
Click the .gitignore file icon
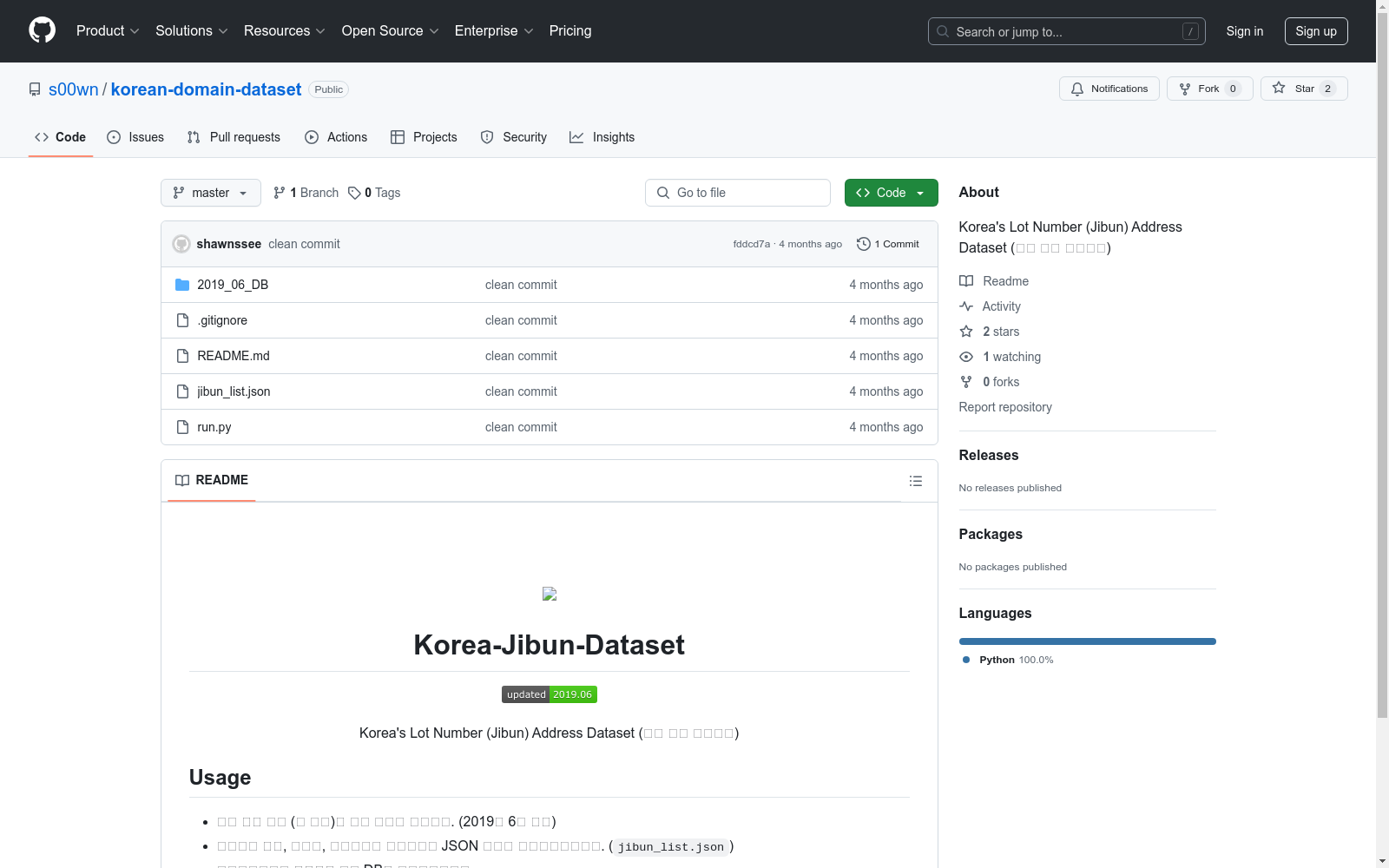pos(182,320)
